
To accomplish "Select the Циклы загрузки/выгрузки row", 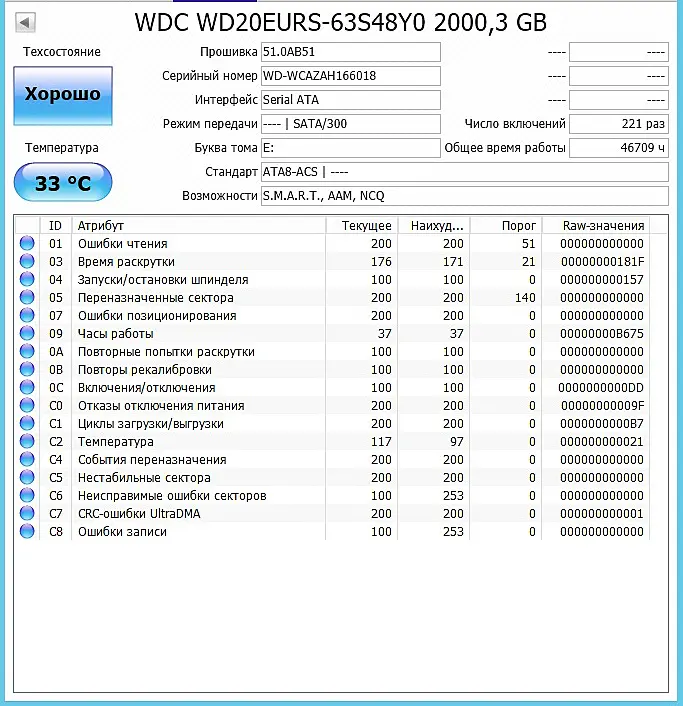I will pyautogui.click(x=332, y=423).
